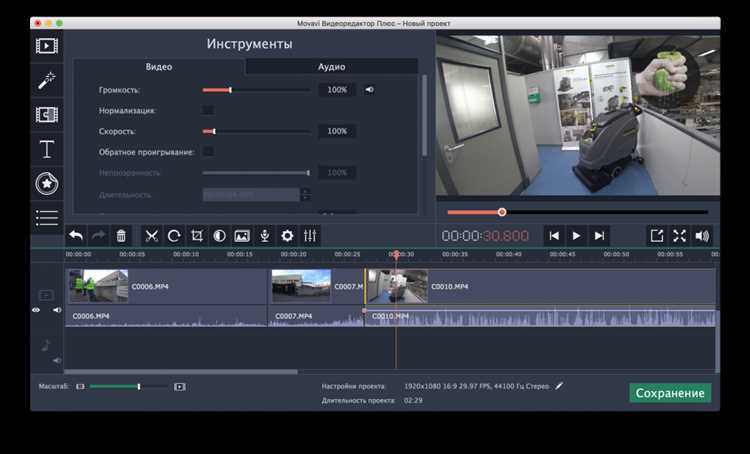750x454 pixels.
Task: Switch preview to full screen
Action: 679,236
